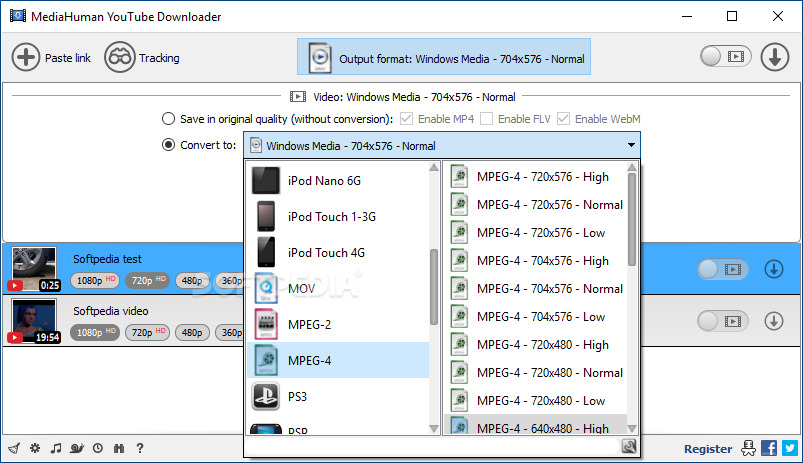The image size is (803, 463).
Task: Toggle video switch for Softpedia video row
Action: click(x=723, y=321)
